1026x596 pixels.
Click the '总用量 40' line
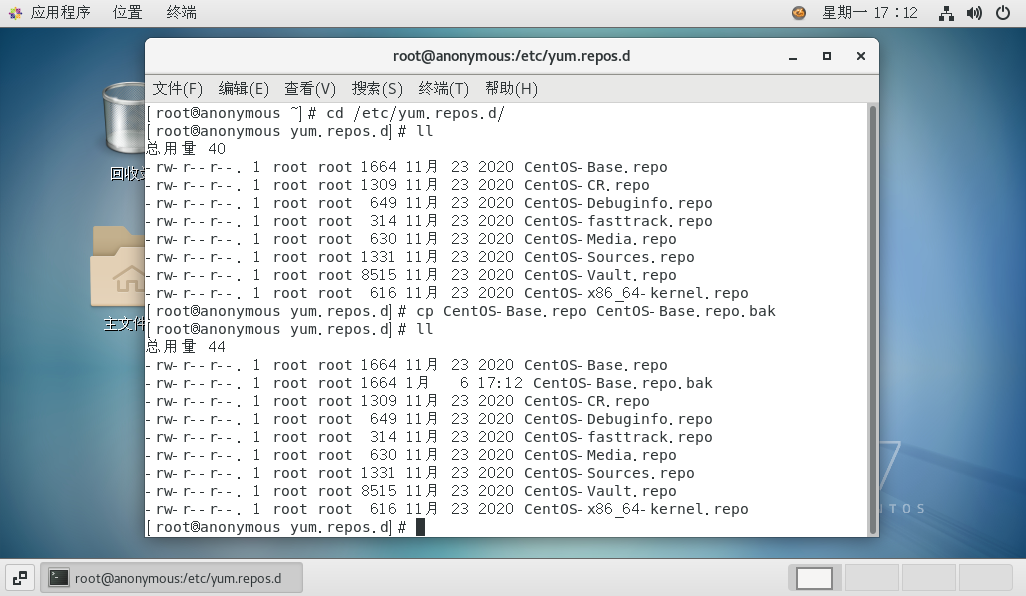click(186, 149)
